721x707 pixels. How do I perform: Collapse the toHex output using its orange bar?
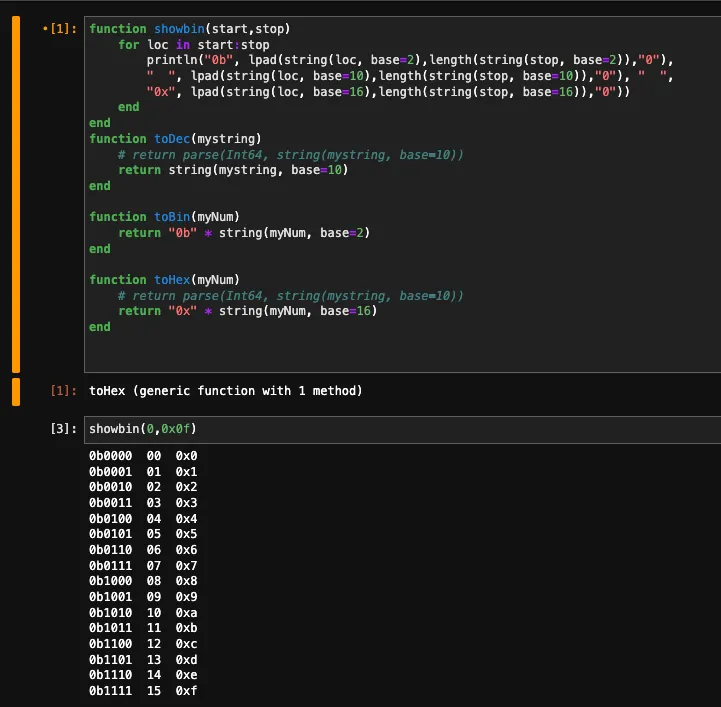point(16,392)
